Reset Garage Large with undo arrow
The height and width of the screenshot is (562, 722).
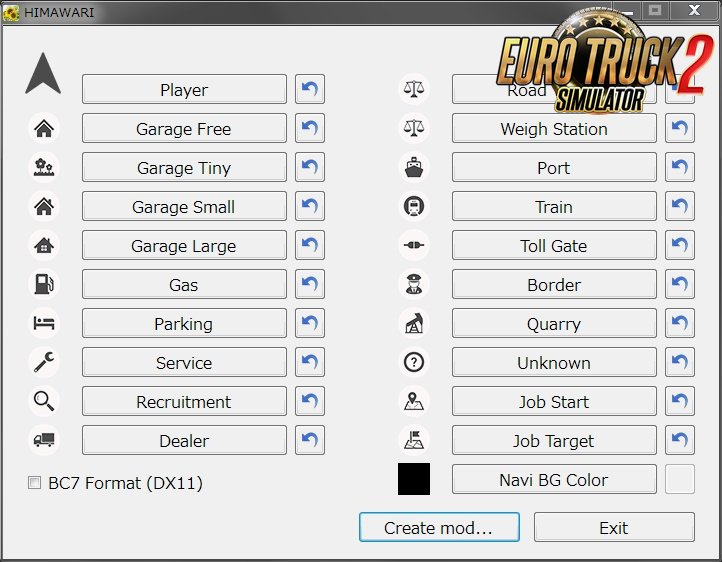pos(310,245)
